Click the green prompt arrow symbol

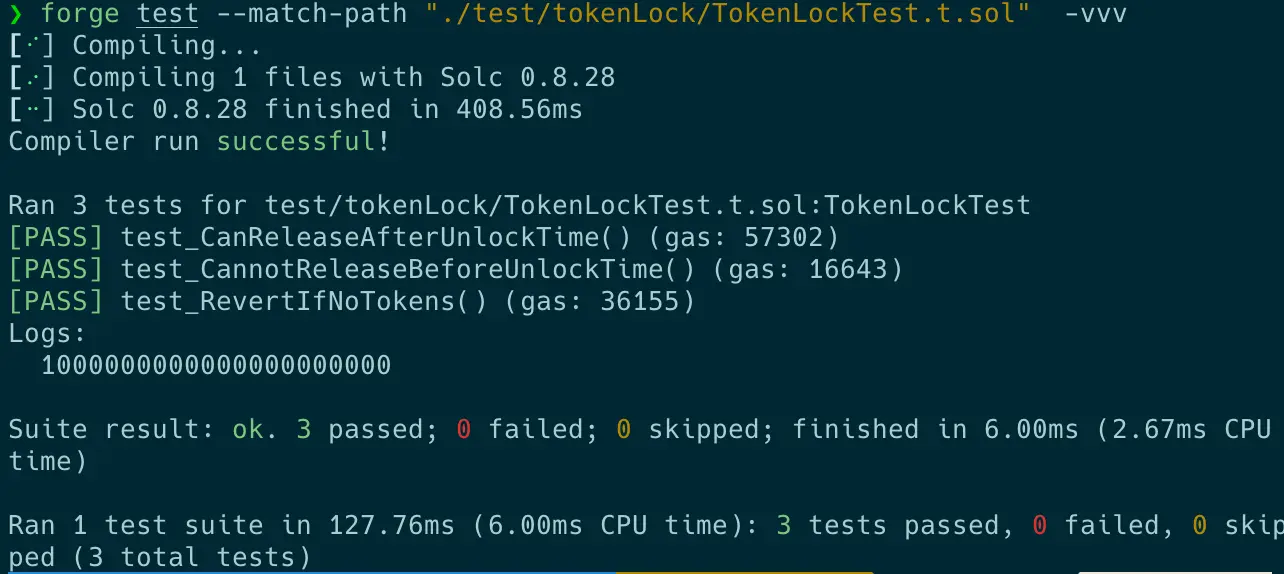coord(15,14)
